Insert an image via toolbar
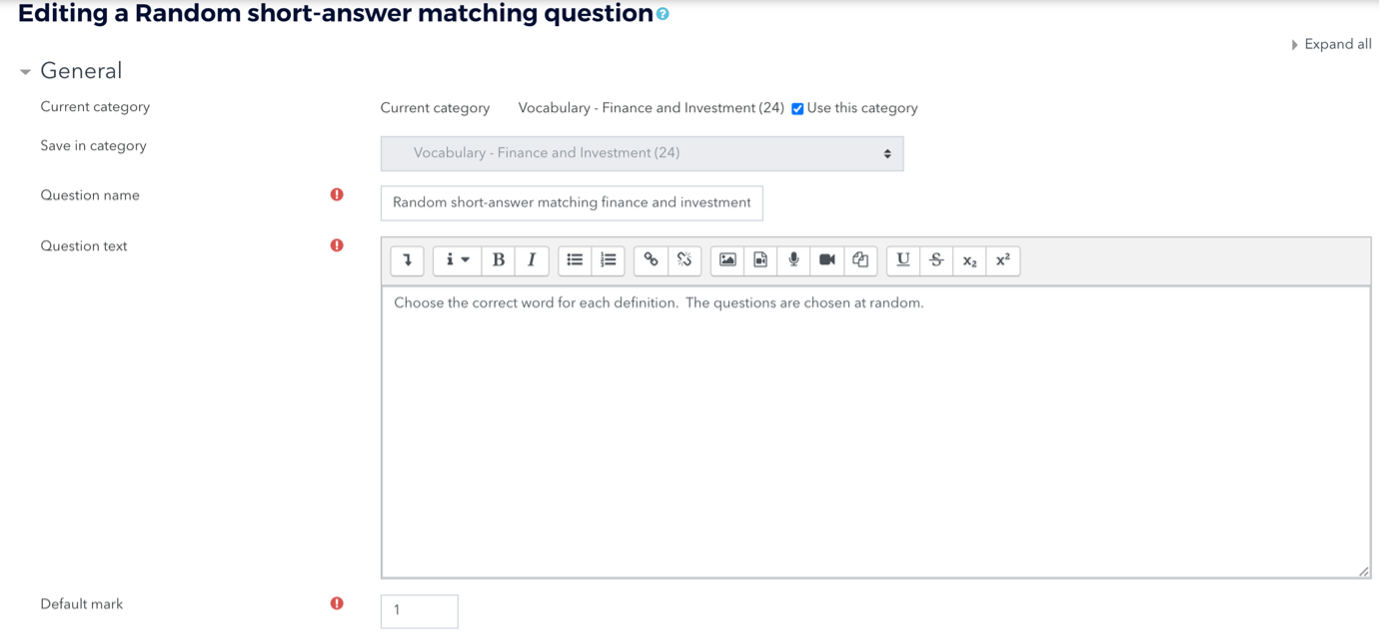 (x=728, y=260)
